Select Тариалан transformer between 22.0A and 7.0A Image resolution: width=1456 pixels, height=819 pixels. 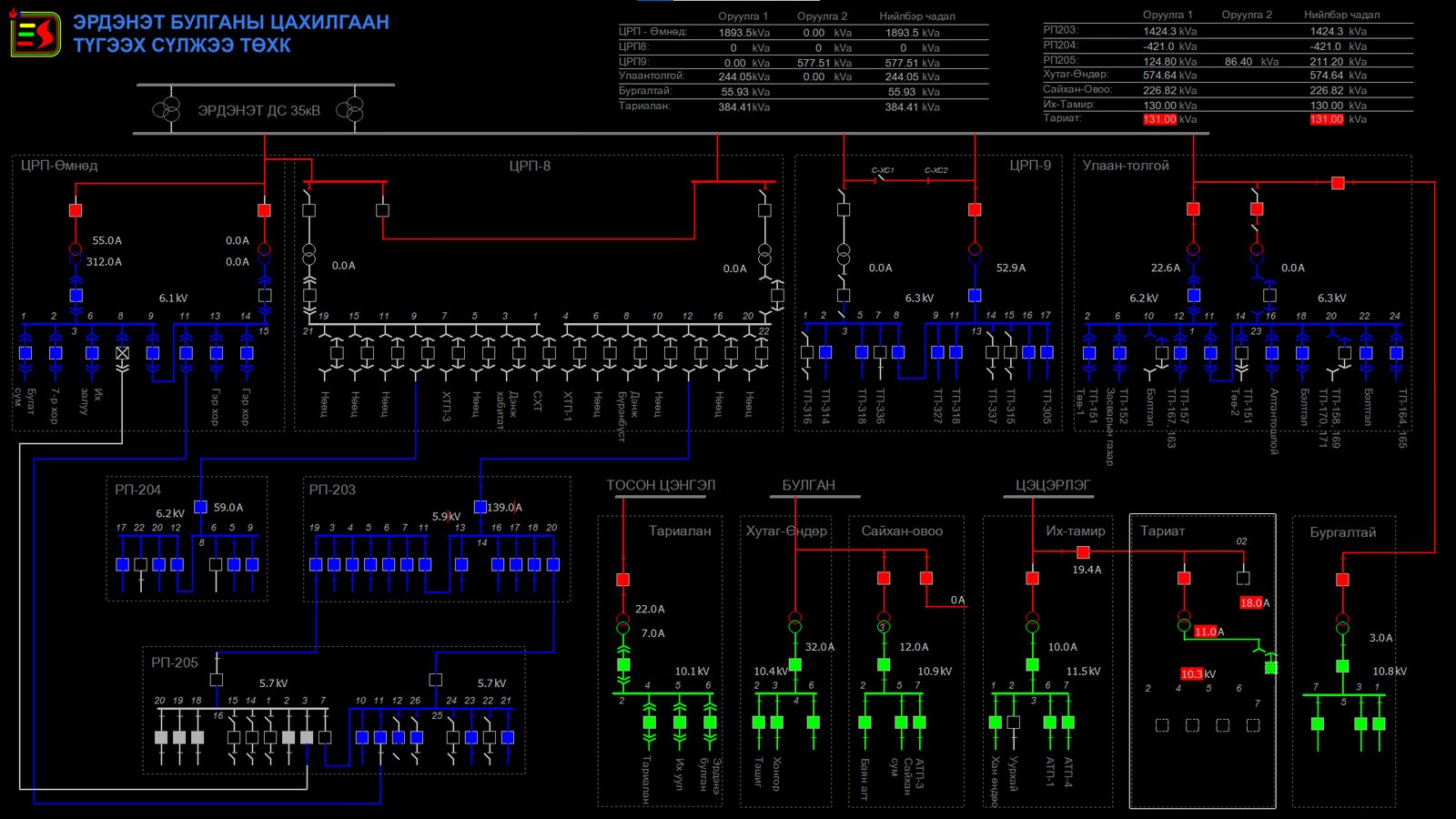tap(623, 623)
